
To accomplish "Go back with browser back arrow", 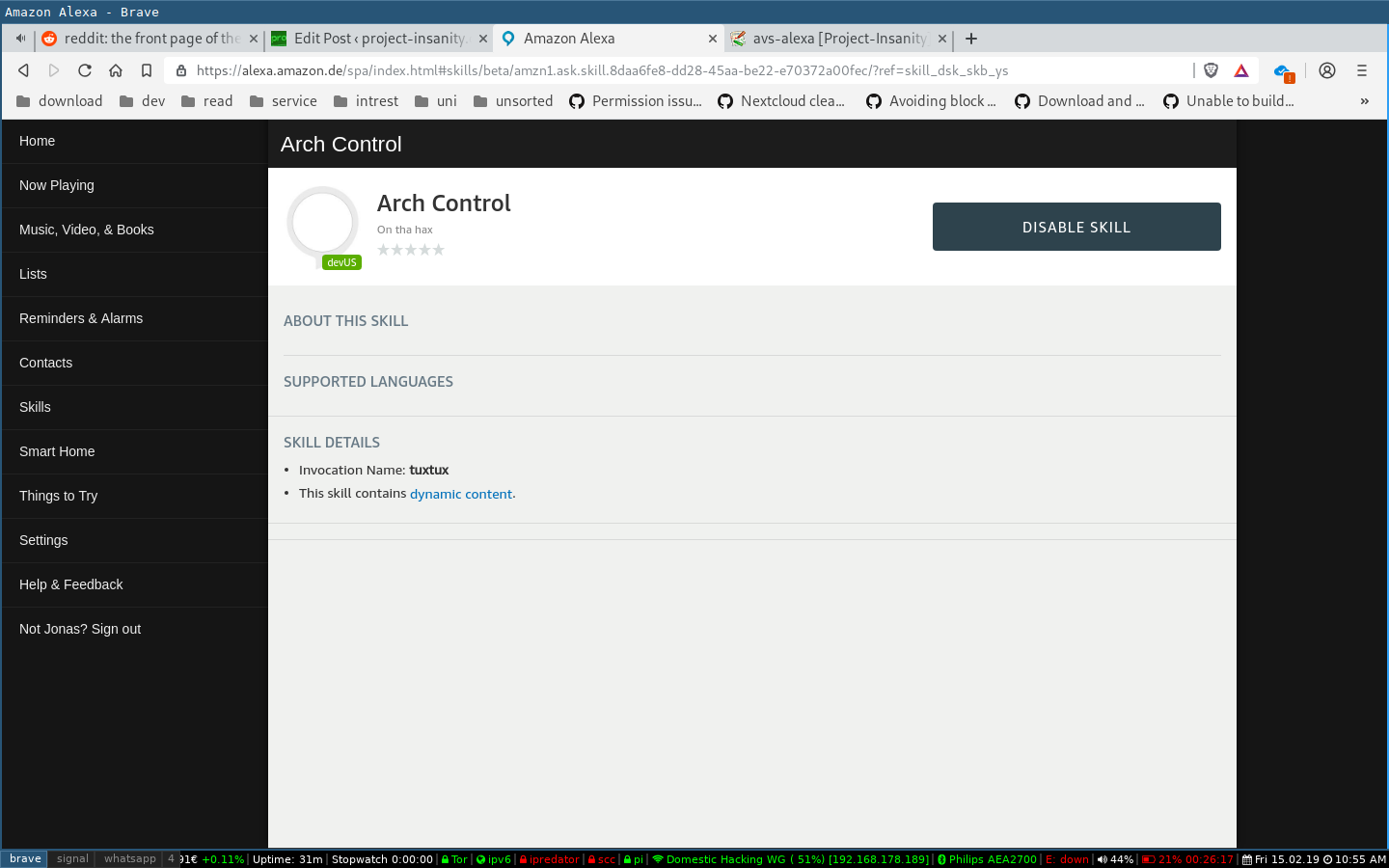I will (x=24, y=70).
